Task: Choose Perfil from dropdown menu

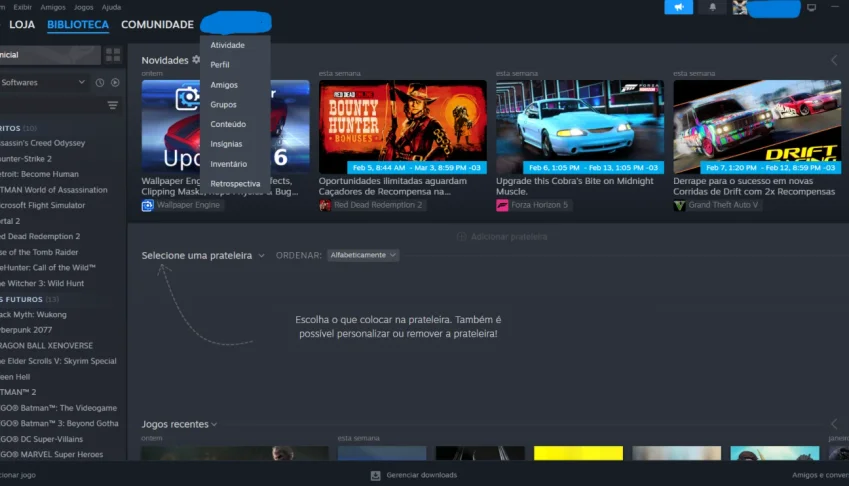Action: click(x=220, y=64)
